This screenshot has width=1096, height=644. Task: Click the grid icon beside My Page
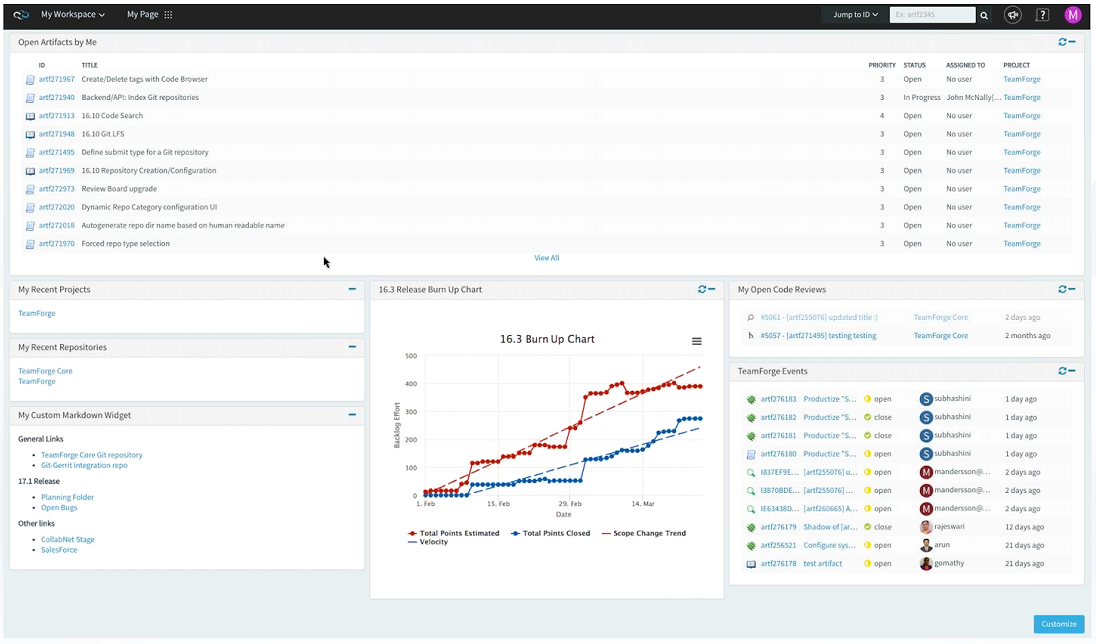[x=168, y=15]
